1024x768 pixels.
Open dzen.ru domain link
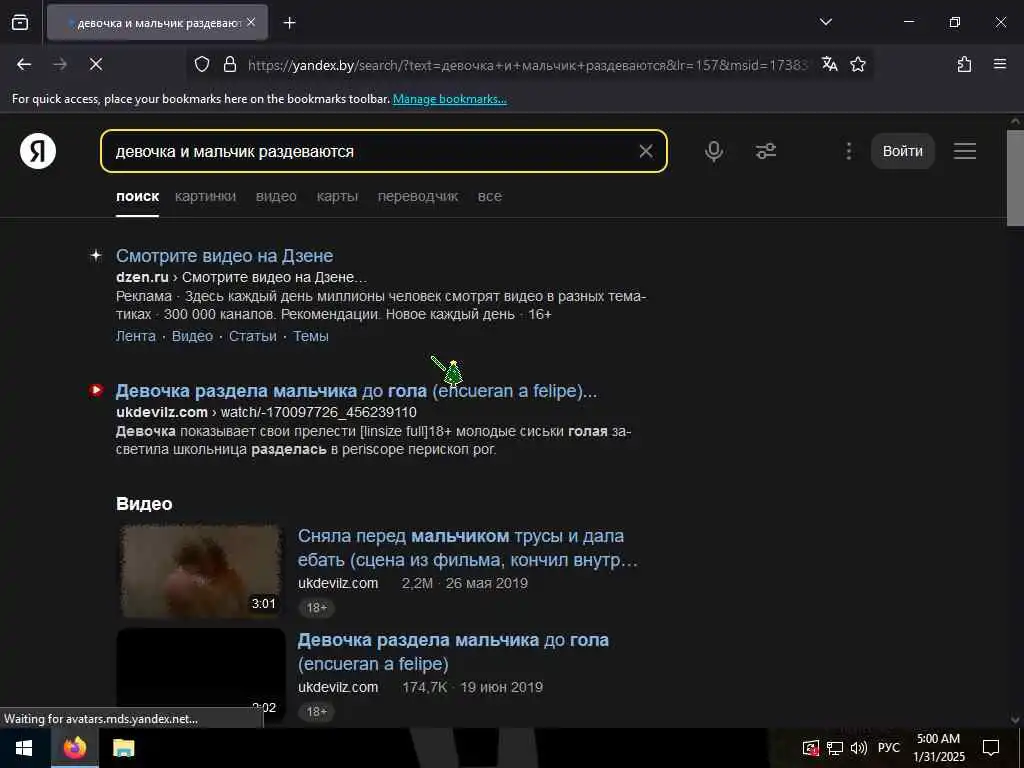pos(142,277)
